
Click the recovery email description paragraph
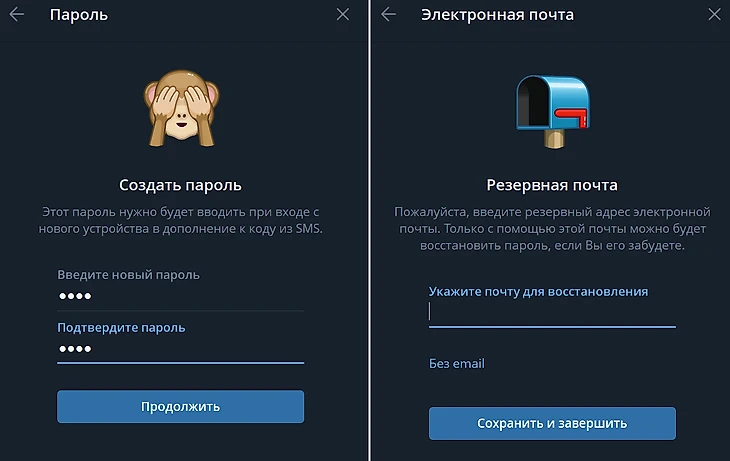click(x=552, y=229)
